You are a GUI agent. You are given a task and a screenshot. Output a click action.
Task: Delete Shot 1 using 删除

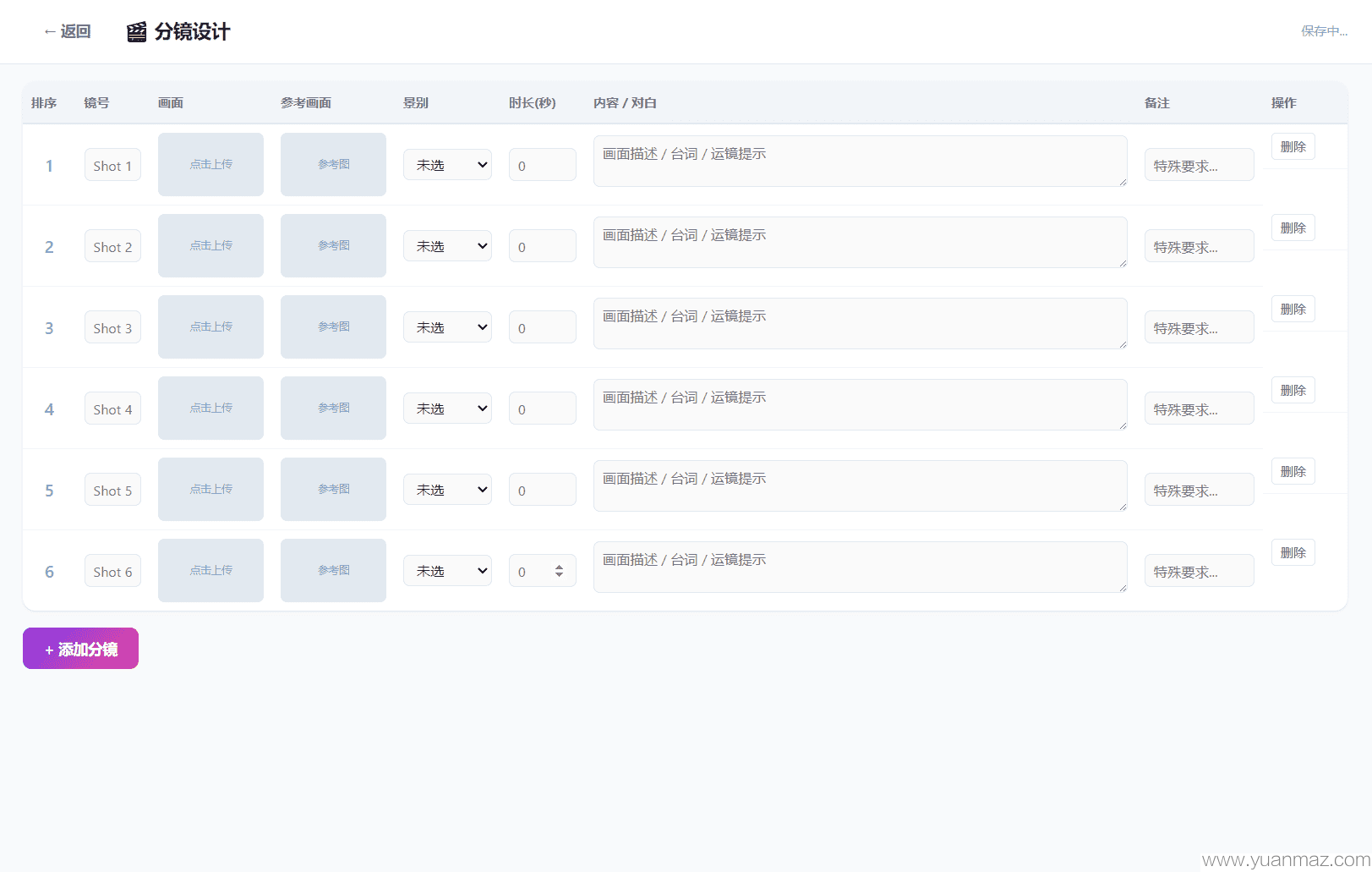1293,146
